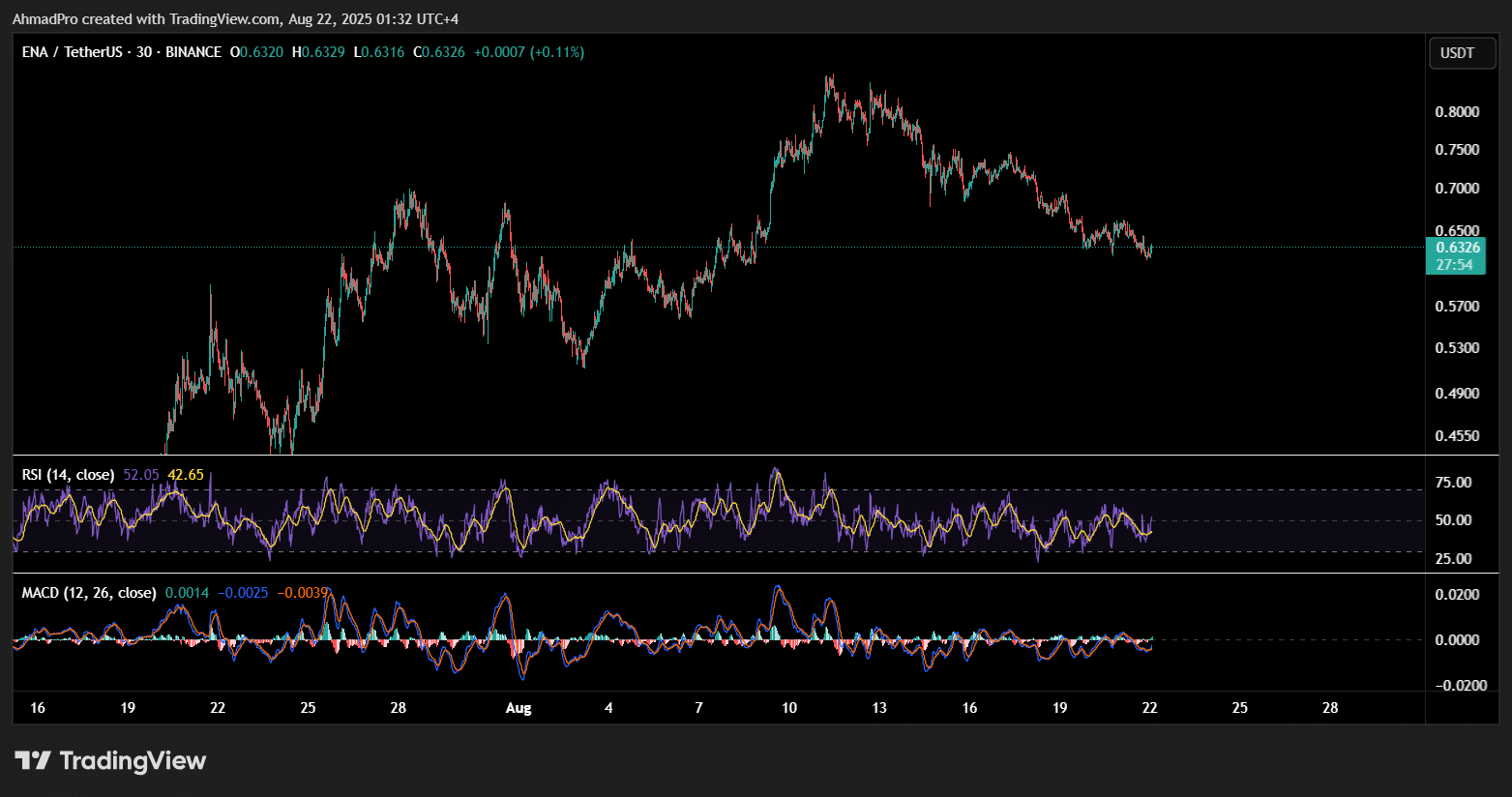
Task: Click the RSI (14, close) indicator legend
Action: [68, 475]
